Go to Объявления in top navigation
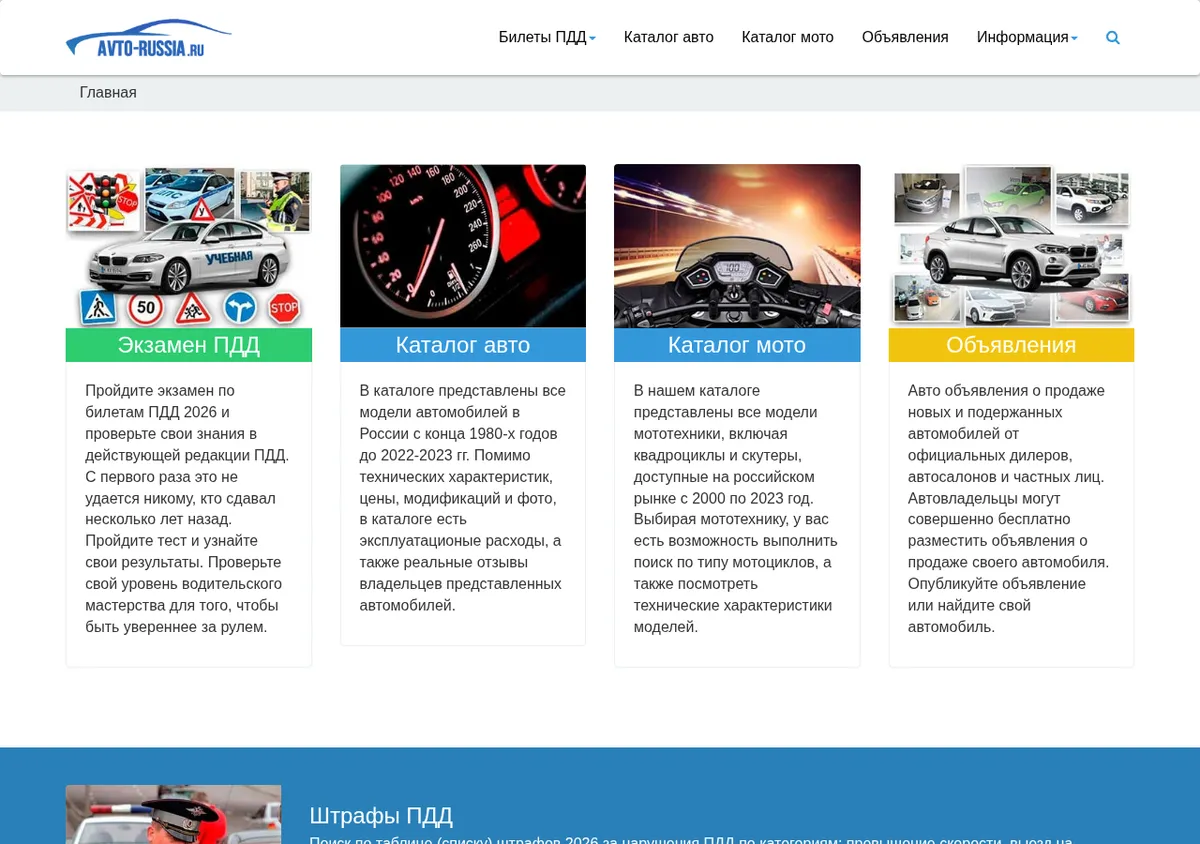The image size is (1200, 844). click(905, 38)
